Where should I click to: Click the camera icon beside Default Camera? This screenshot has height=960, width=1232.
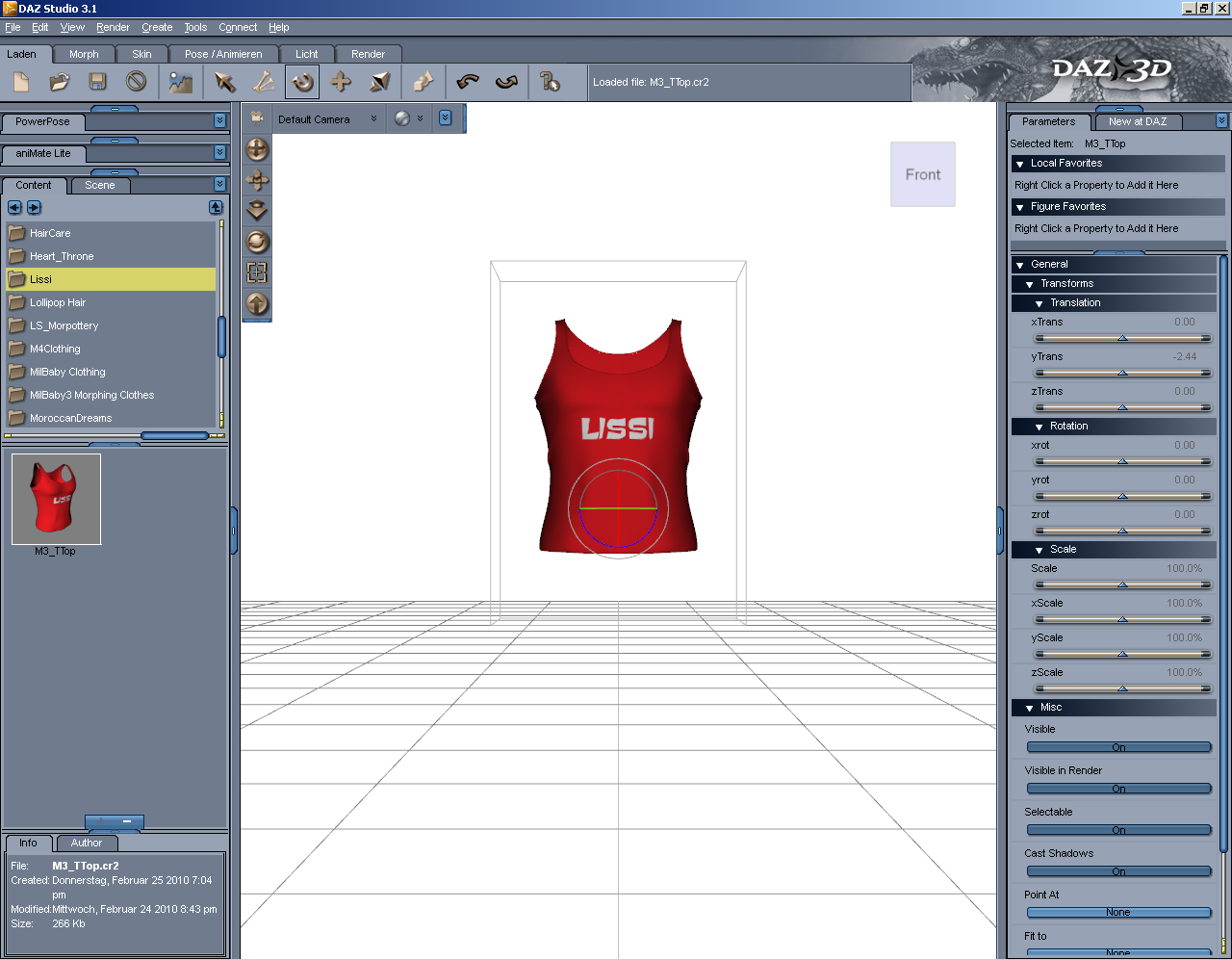click(257, 117)
